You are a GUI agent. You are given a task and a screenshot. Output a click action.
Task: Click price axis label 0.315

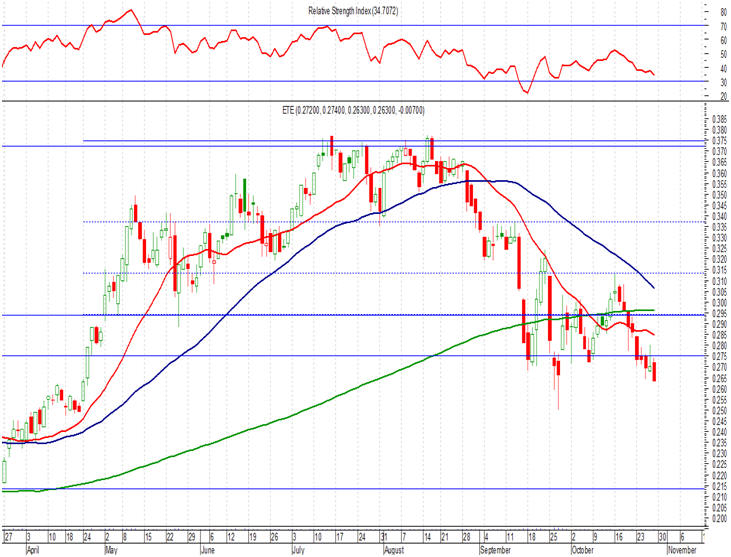point(721,270)
